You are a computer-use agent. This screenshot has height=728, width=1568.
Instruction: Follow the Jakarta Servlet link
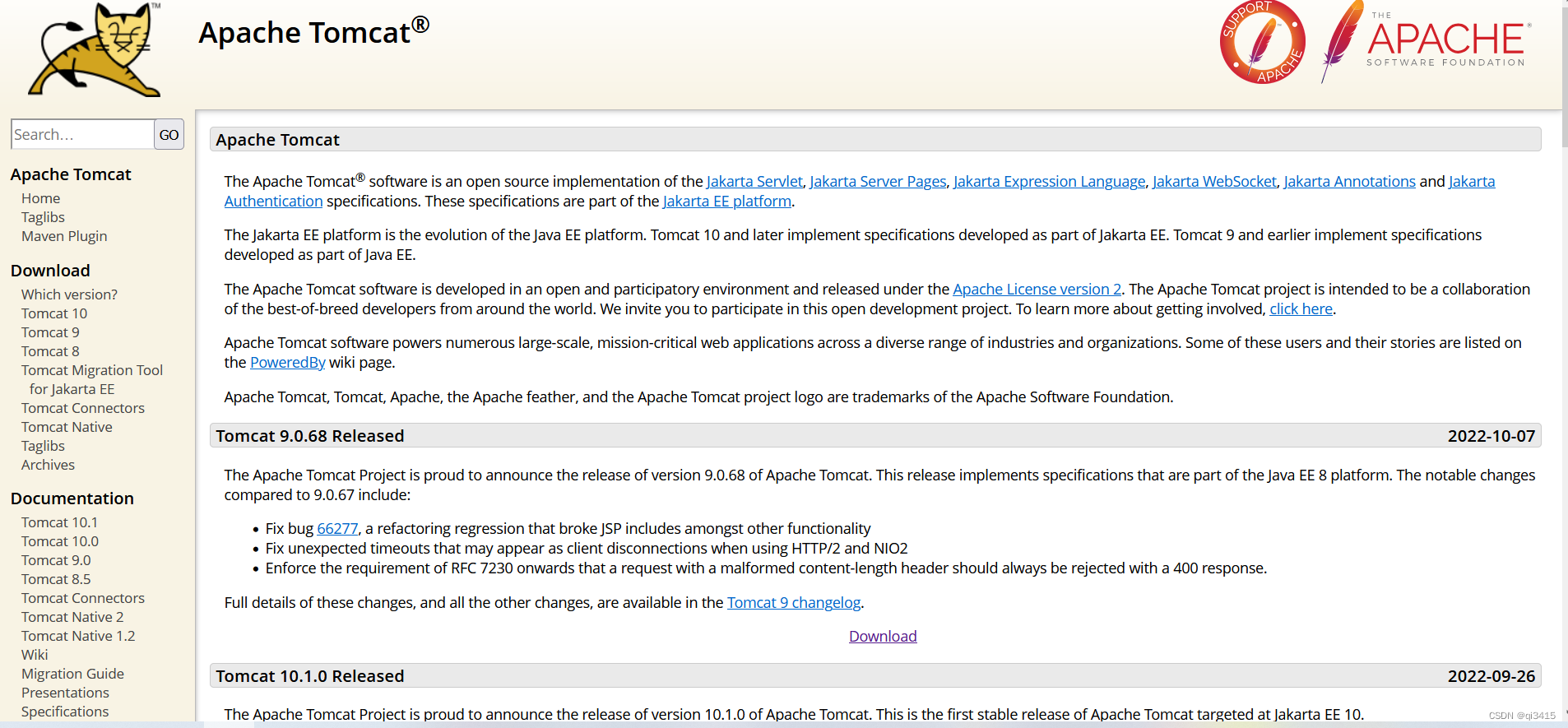coord(754,181)
